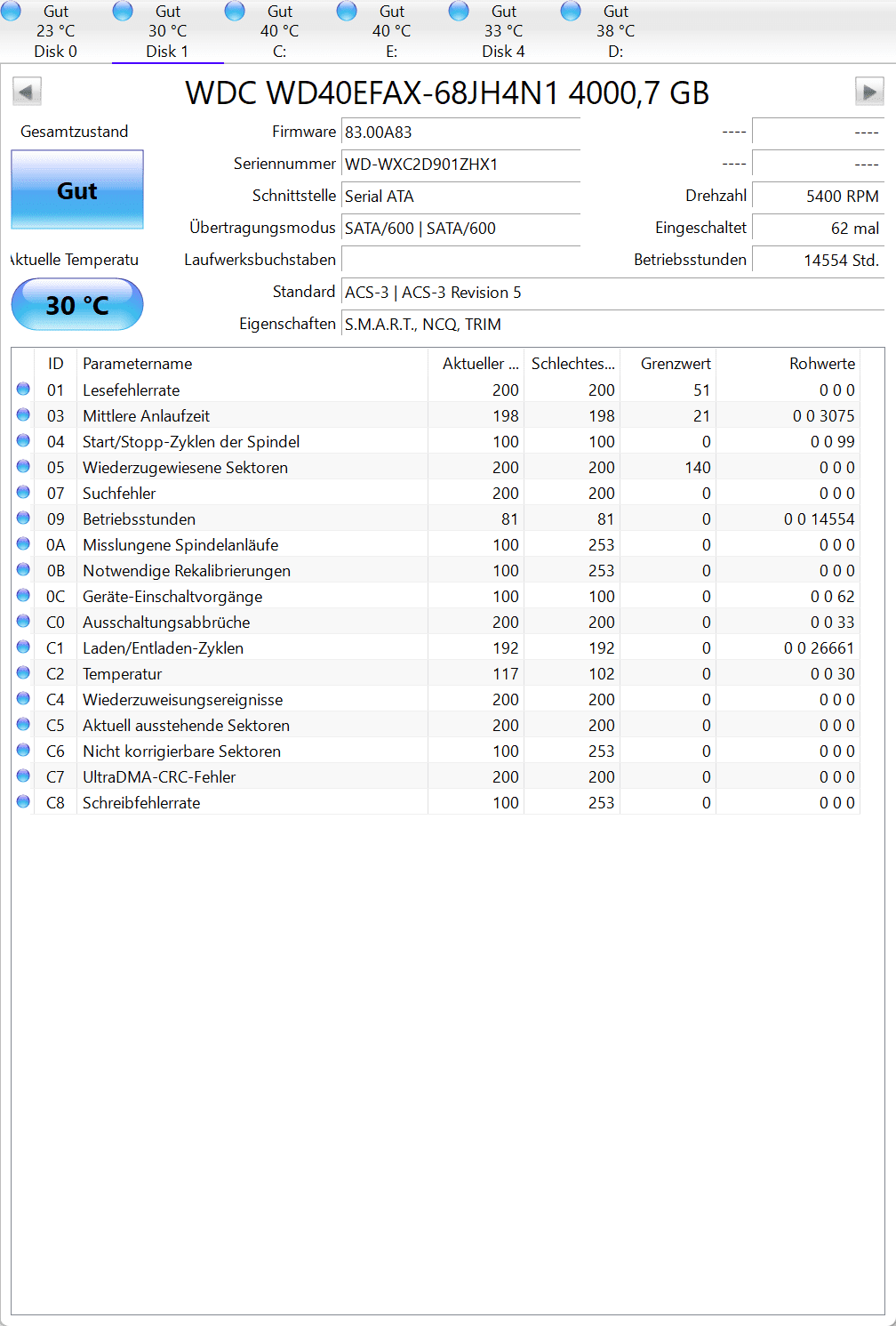Click the status icon above Disk 0 tab
Image resolution: width=896 pixels, height=1326 pixels.
tap(11, 11)
